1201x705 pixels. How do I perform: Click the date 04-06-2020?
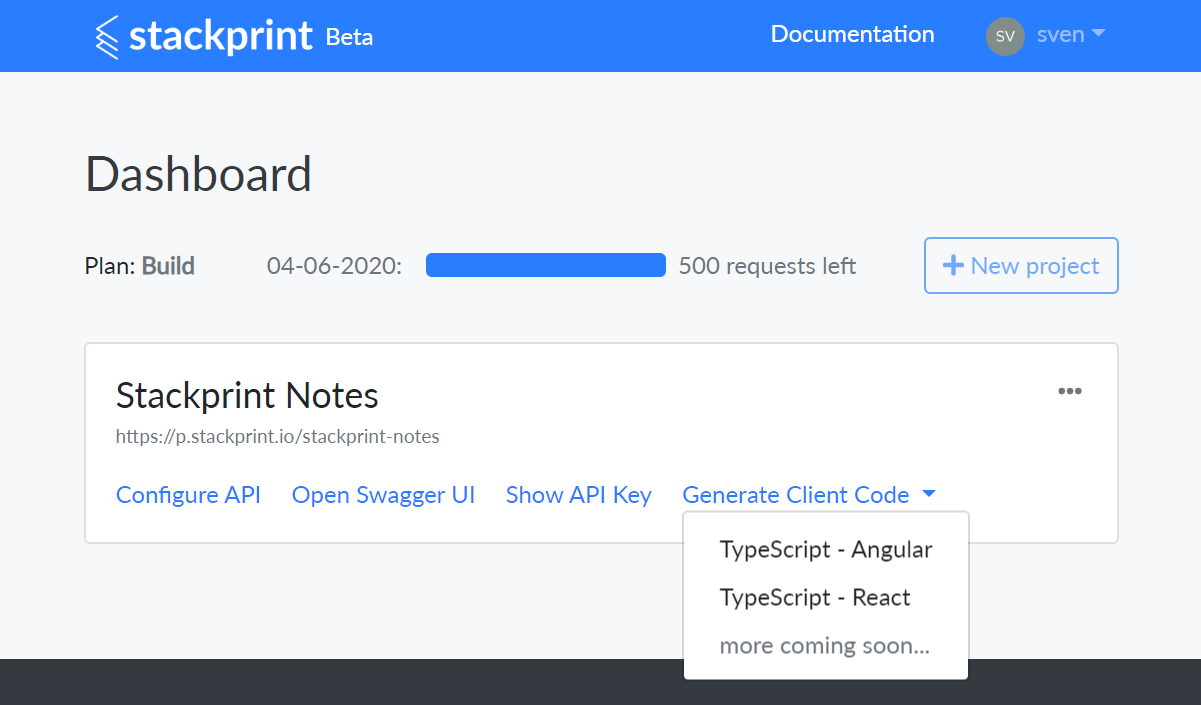334,266
